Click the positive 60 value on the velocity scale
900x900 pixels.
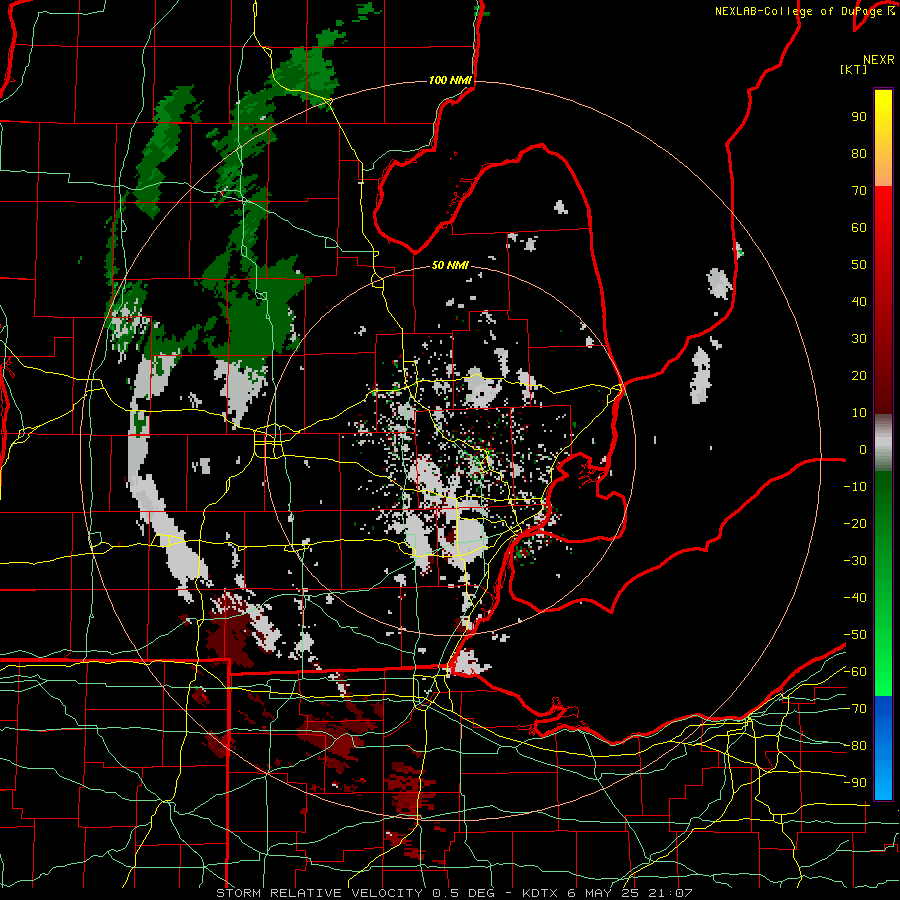point(859,227)
